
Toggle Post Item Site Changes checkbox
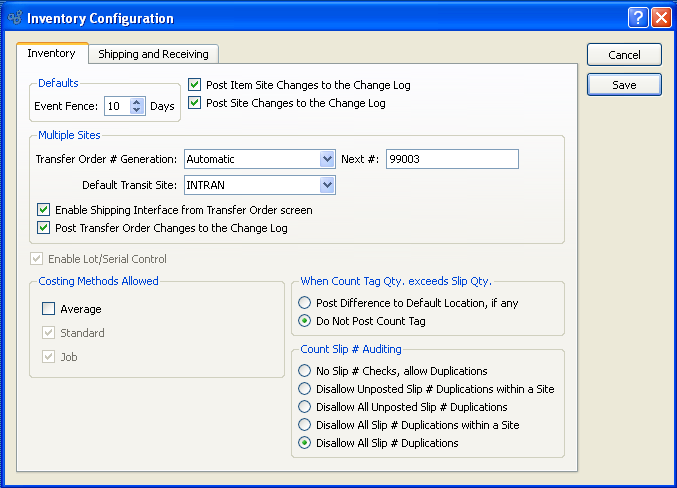point(195,86)
